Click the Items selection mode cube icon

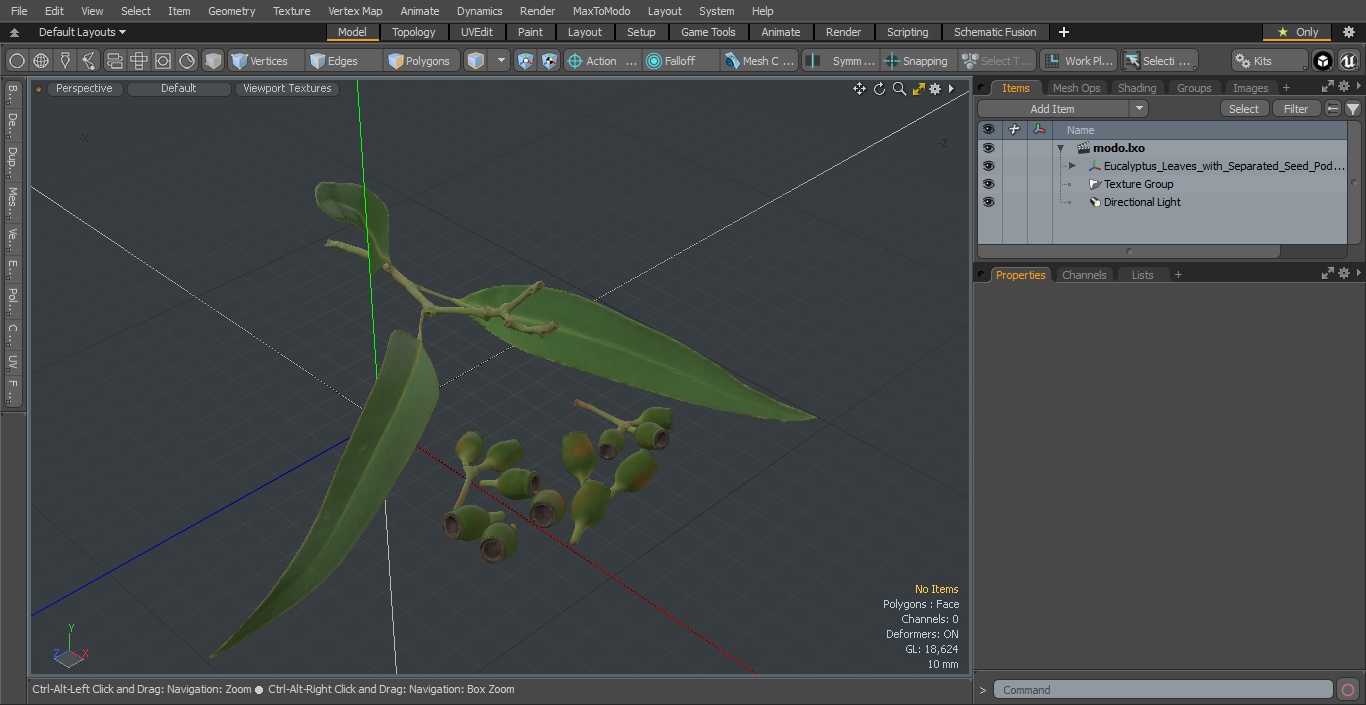pyautogui.click(x=476, y=61)
